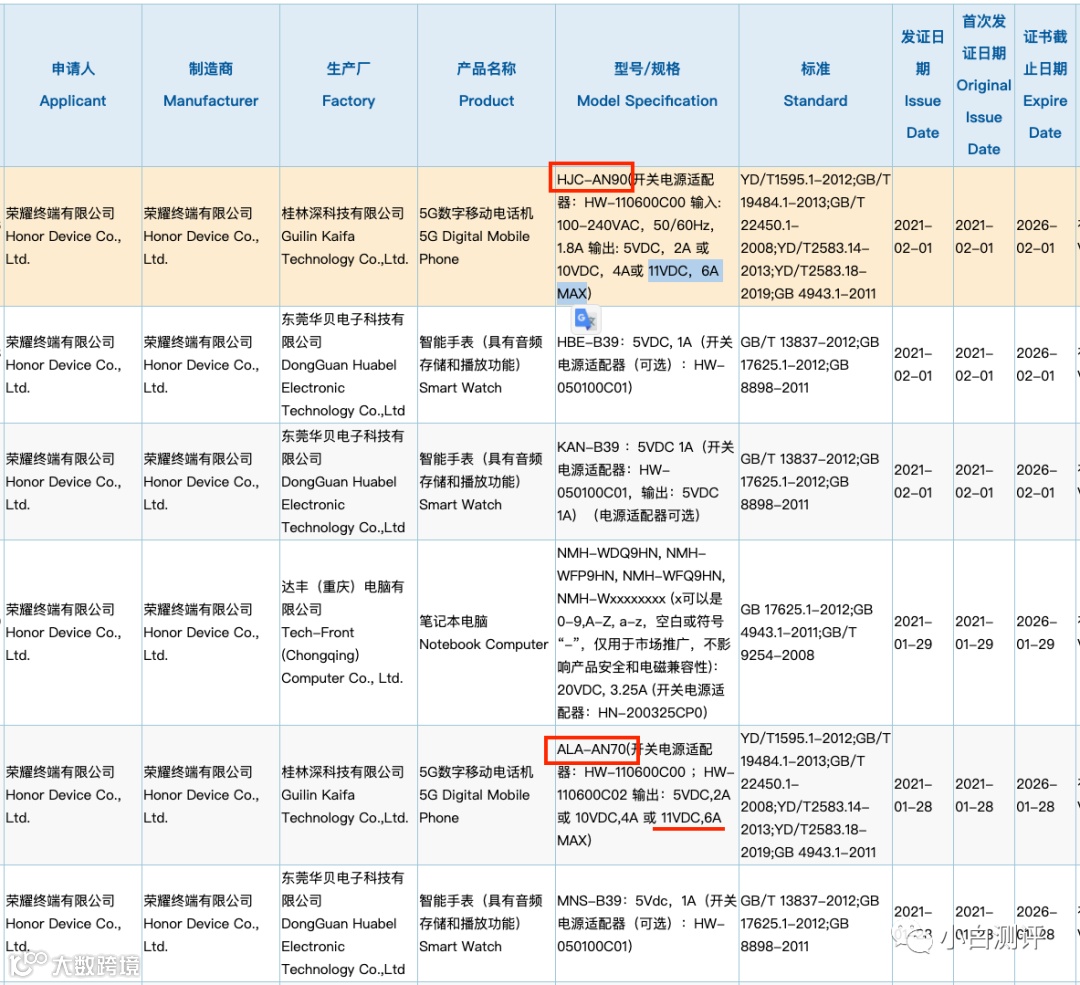Click the Notebook Computer product cell

pyautogui.click(x=486, y=632)
